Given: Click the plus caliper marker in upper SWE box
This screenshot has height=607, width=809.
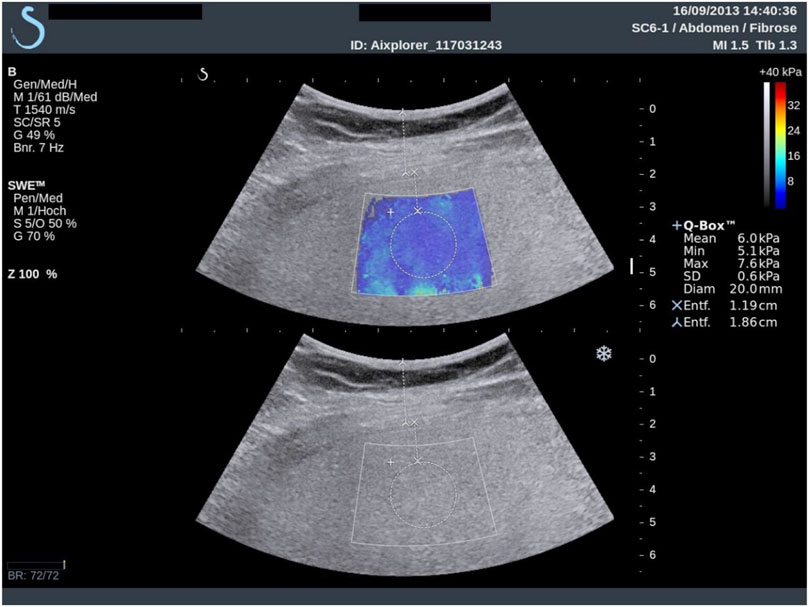Looking at the screenshot, I should (x=391, y=212).
